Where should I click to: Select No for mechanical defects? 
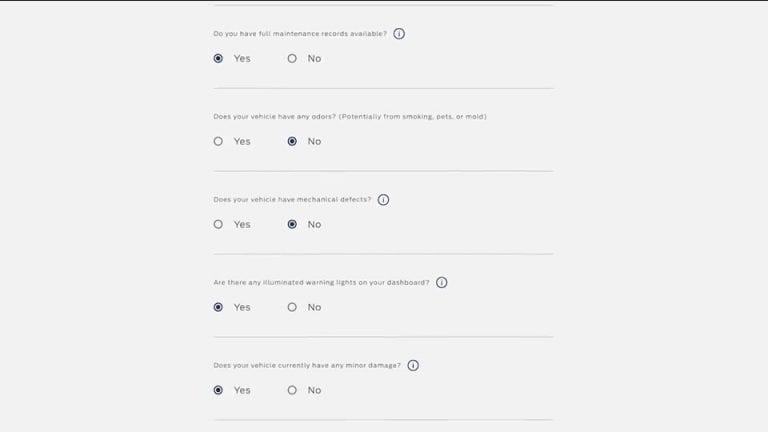(292, 224)
